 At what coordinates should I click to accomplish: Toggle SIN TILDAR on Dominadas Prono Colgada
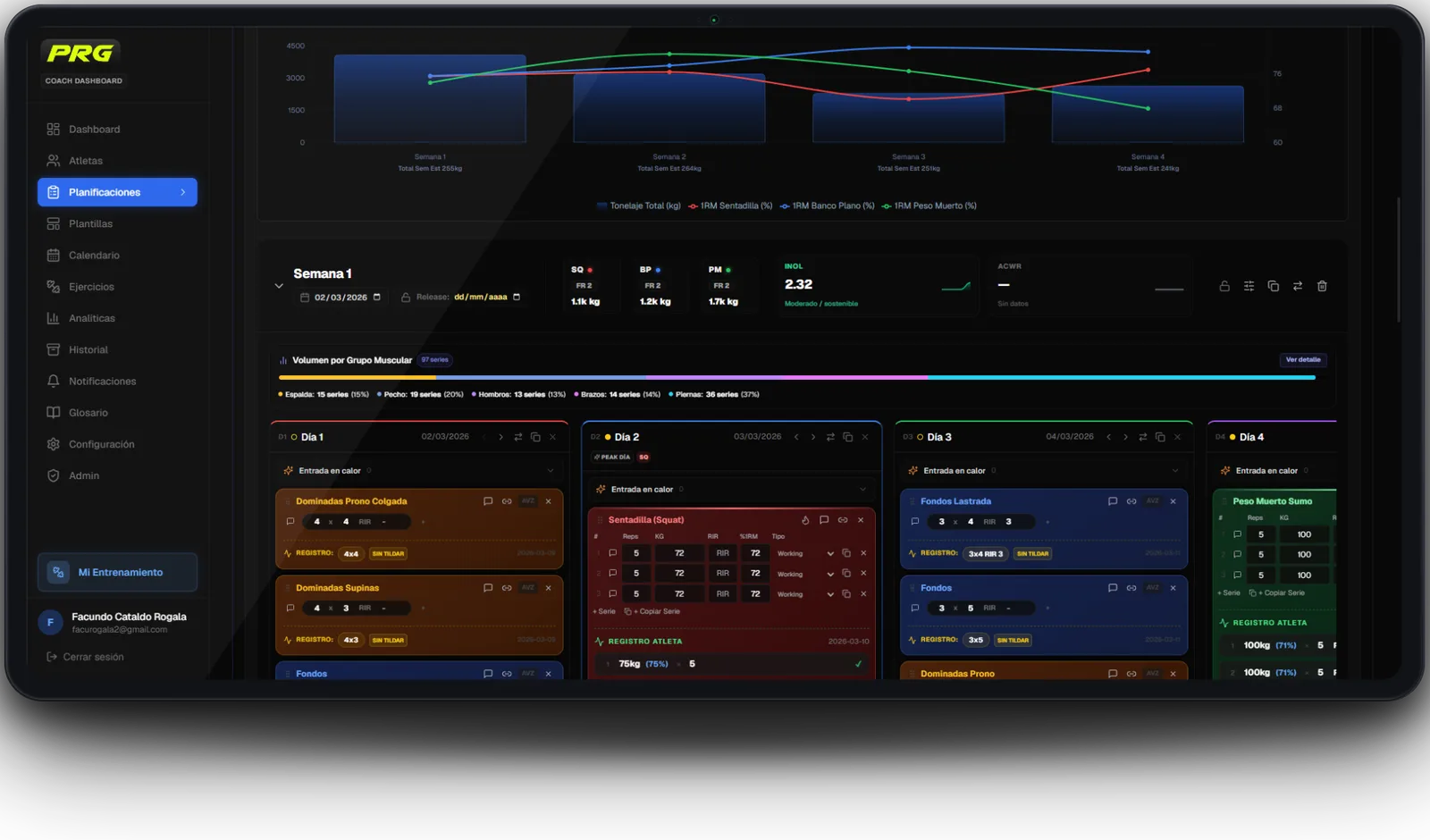tap(388, 554)
